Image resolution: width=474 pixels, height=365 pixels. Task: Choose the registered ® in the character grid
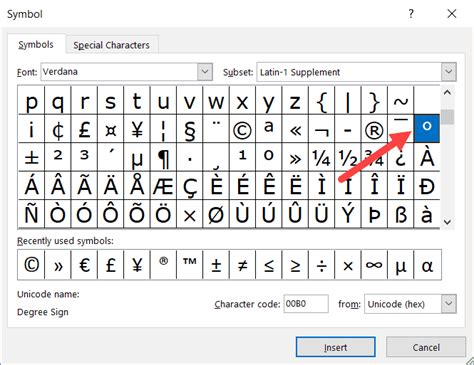tap(374, 129)
